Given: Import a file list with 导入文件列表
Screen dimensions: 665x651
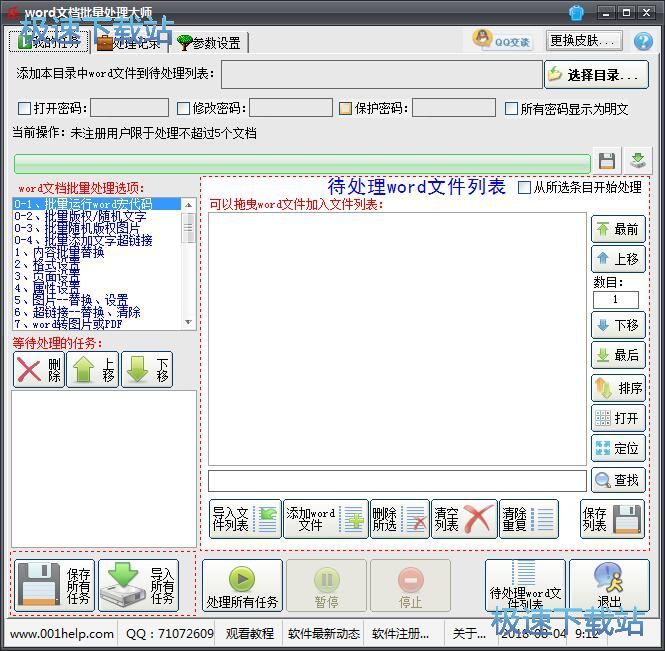Looking at the screenshot, I should pyautogui.click(x=245, y=519).
